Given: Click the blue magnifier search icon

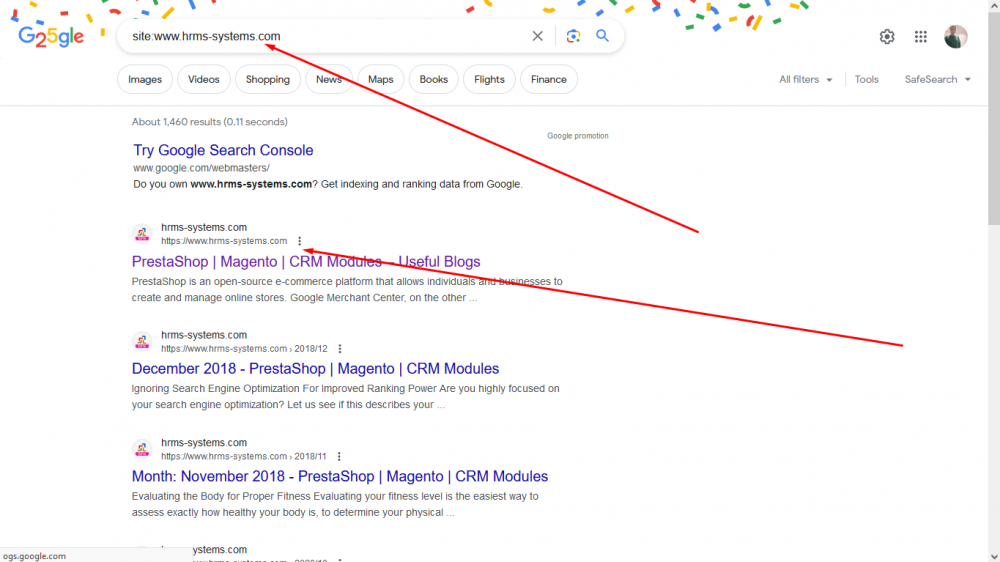Looking at the screenshot, I should [602, 36].
